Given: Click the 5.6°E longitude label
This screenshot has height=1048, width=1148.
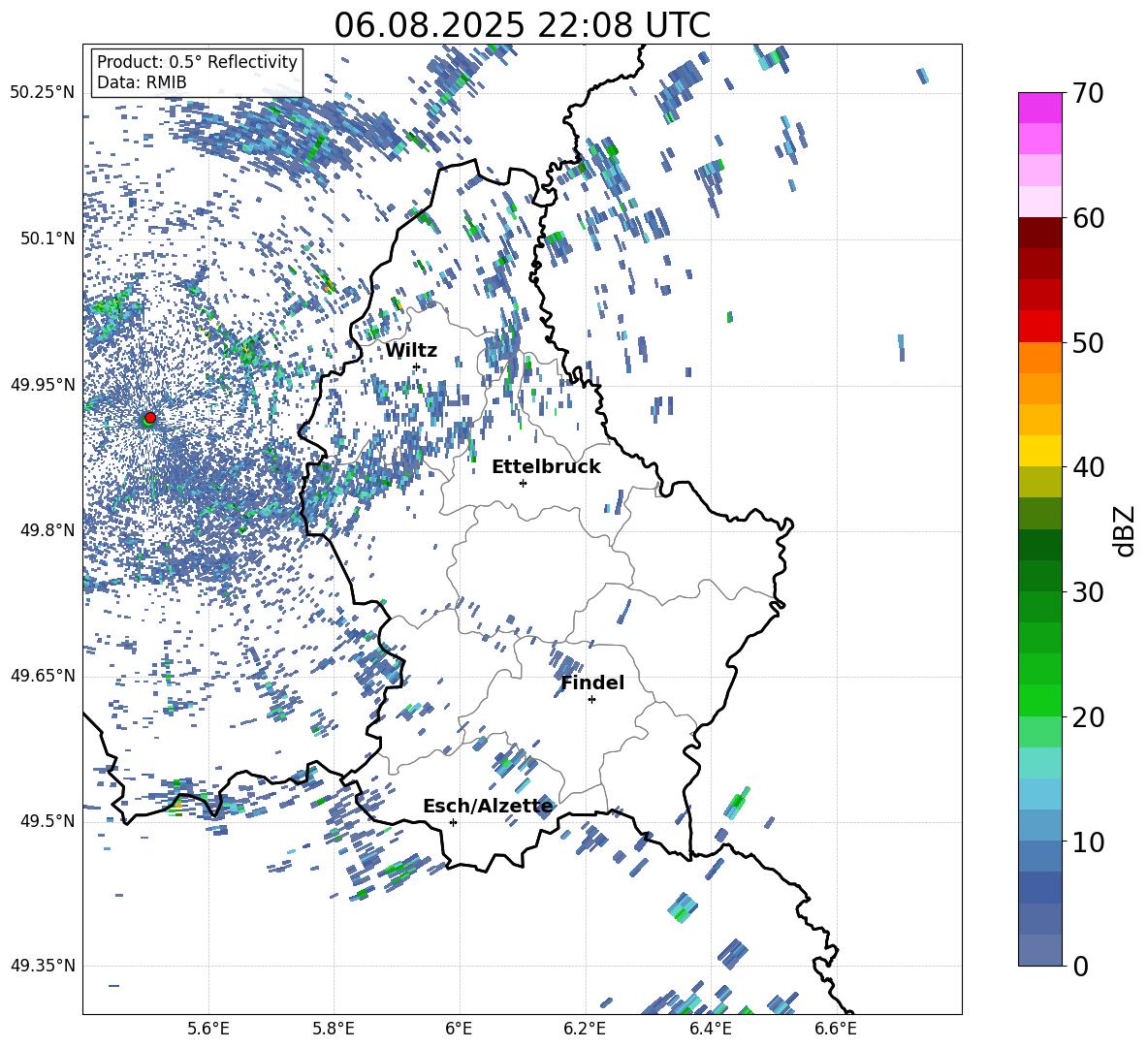Looking at the screenshot, I should pyautogui.click(x=208, y=1030).
